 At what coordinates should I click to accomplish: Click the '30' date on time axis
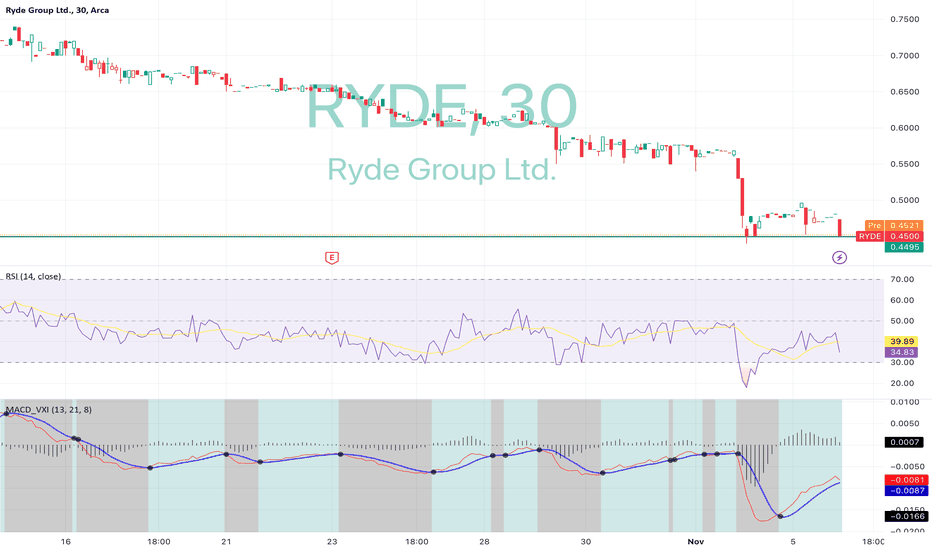[586, 542]
